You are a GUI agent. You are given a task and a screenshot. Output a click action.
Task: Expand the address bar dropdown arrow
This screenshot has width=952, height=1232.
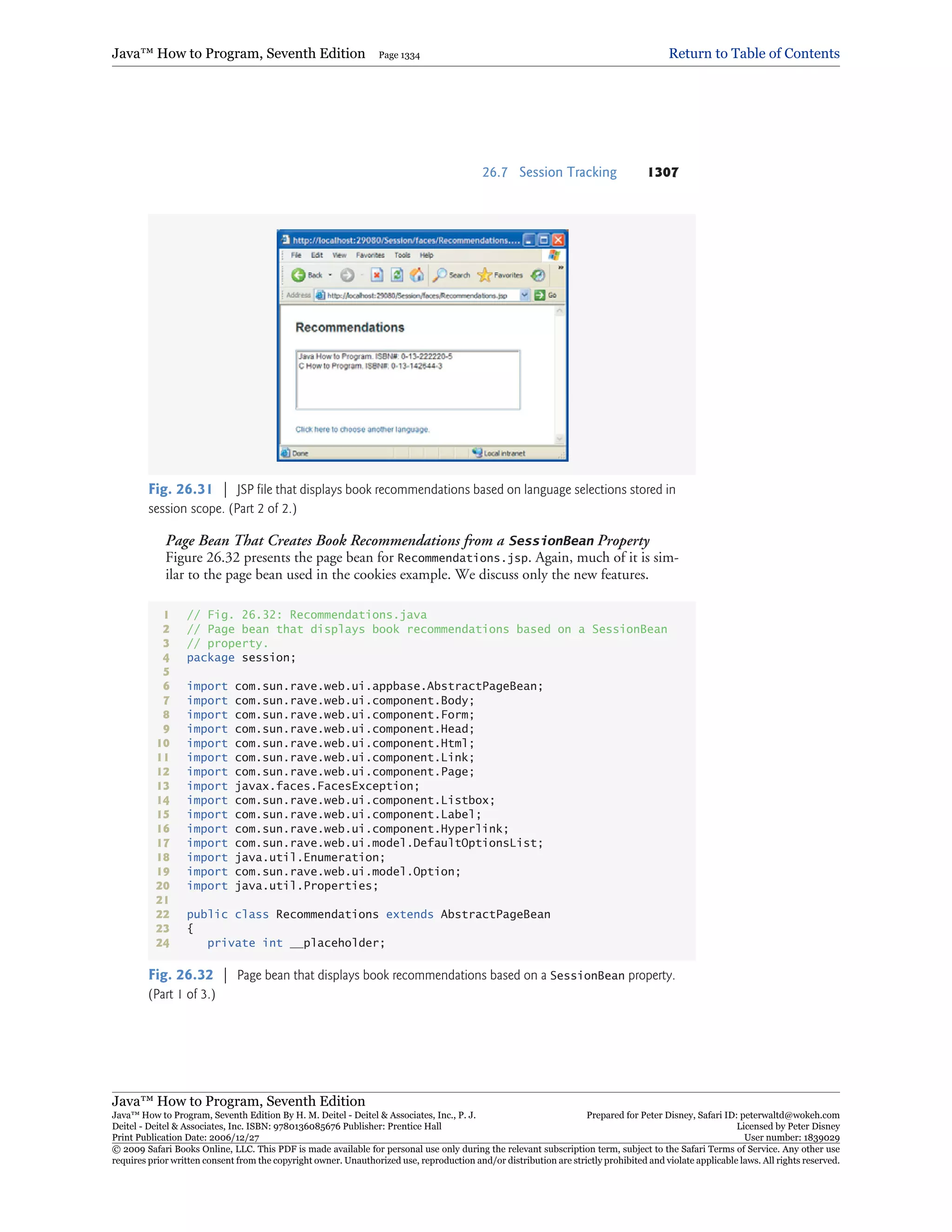coord(524,295)
